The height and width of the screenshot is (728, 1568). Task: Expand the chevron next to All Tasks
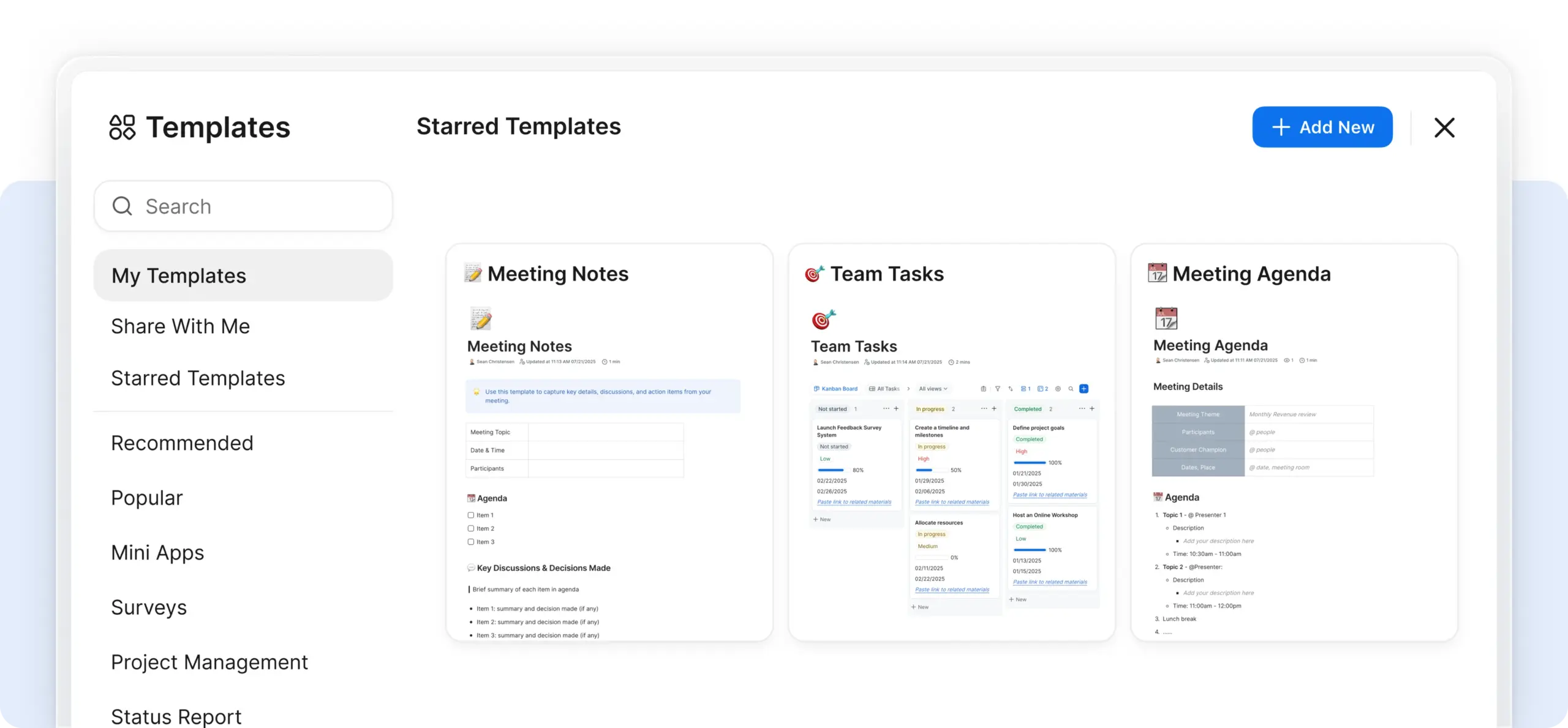908,389
